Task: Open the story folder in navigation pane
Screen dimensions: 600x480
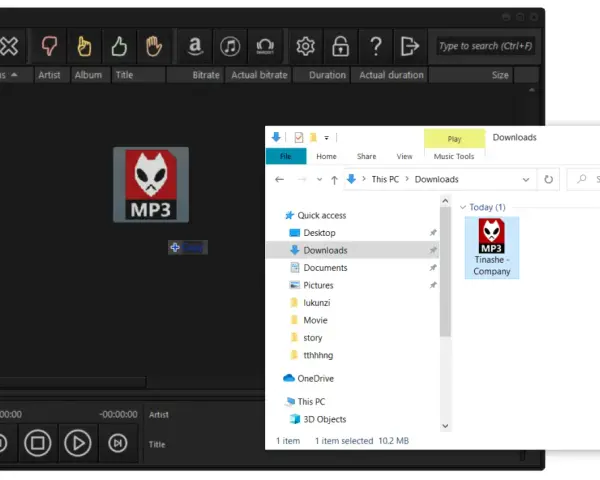Action: pyautogui.click(x=312, y=338)
